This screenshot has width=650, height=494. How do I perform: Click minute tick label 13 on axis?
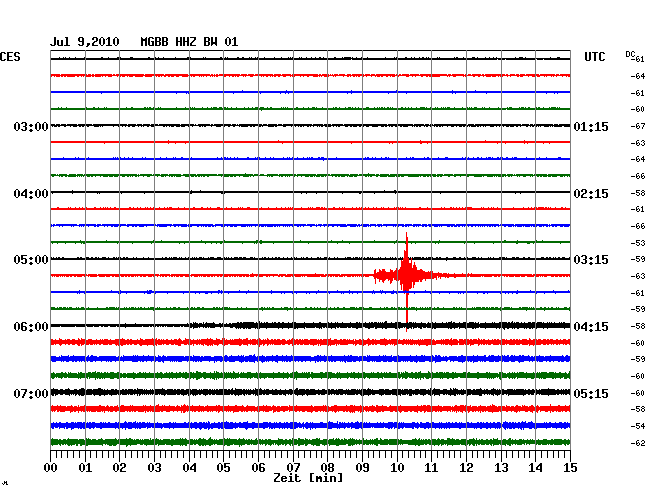[x=501, y=468]
